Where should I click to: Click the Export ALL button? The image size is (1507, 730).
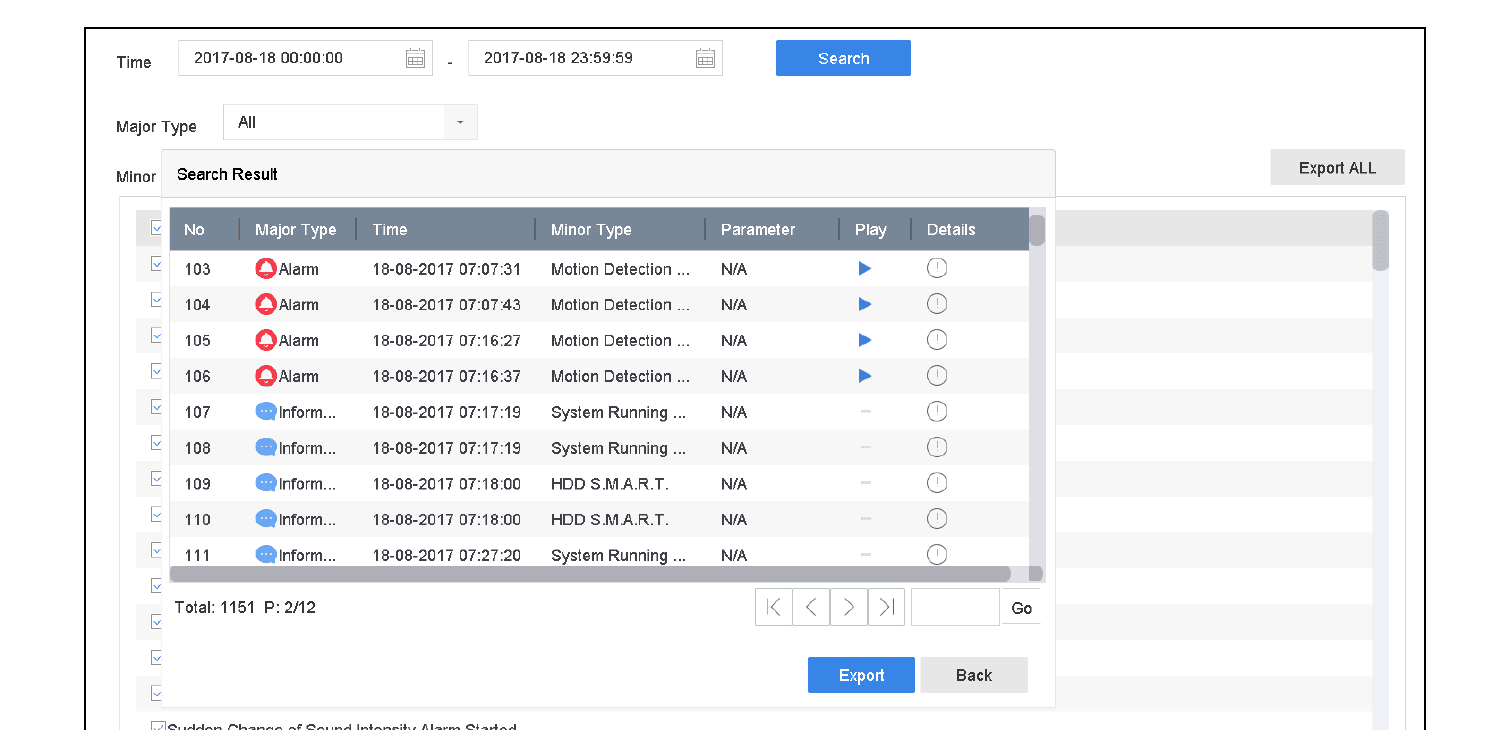tap(1337, 167)
